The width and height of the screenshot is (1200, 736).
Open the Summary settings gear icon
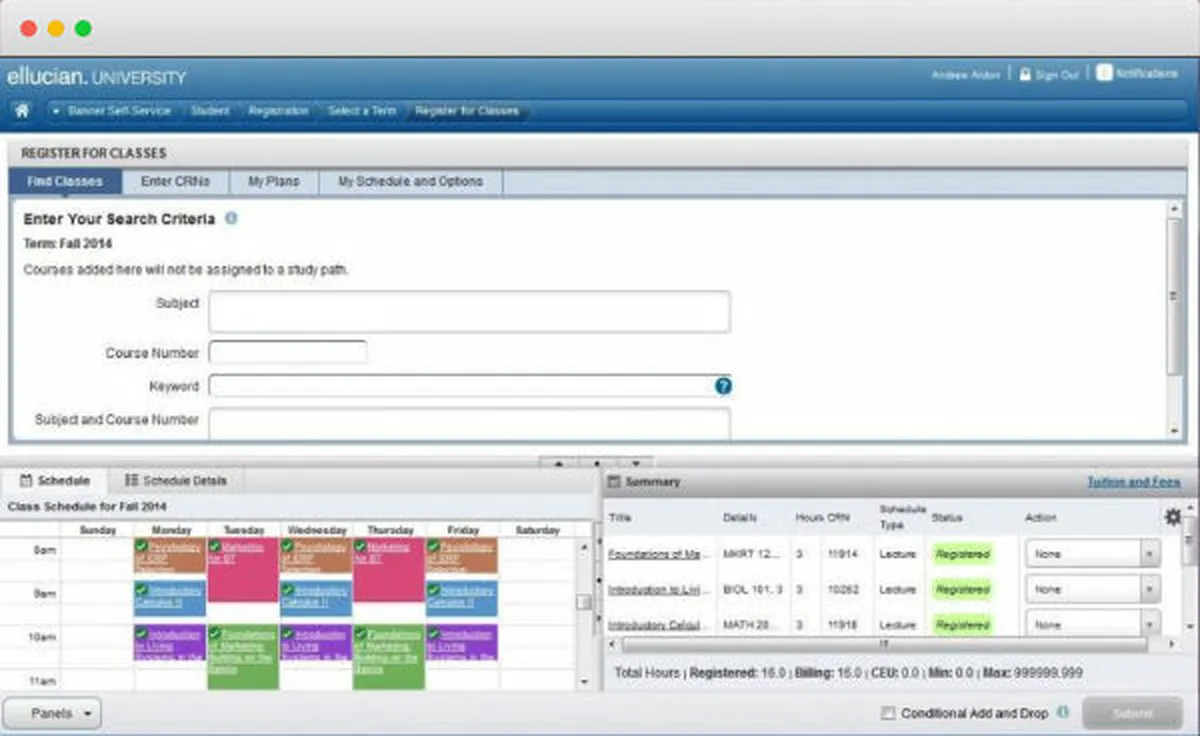click(x=1173, y=517)
